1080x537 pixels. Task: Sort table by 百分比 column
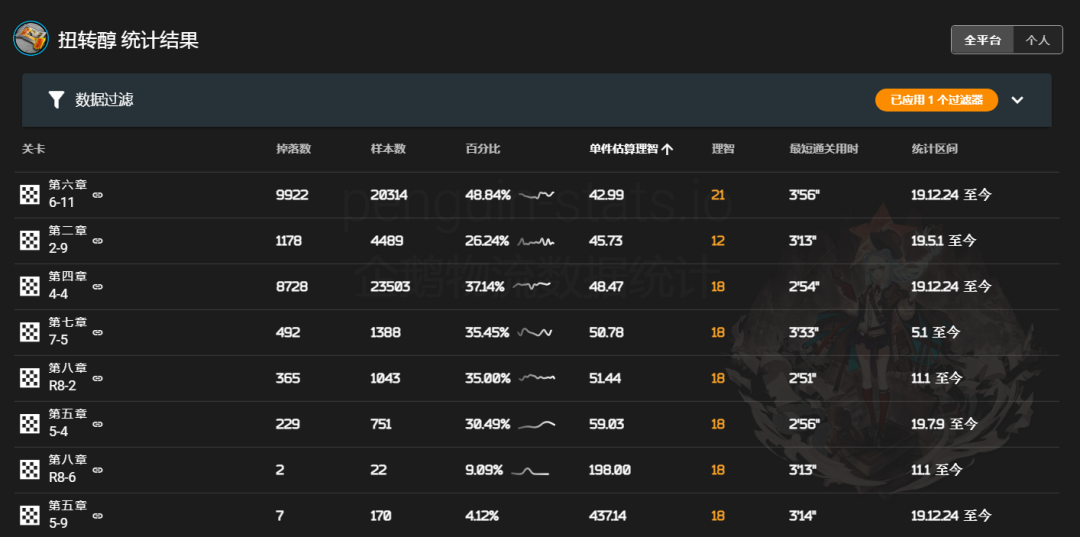pyautogui.click(x=482, y=149)
